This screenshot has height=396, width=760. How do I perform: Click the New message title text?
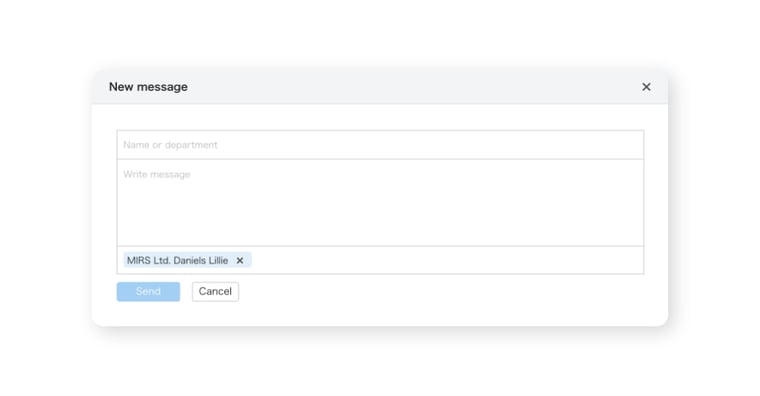coord(148,87)
